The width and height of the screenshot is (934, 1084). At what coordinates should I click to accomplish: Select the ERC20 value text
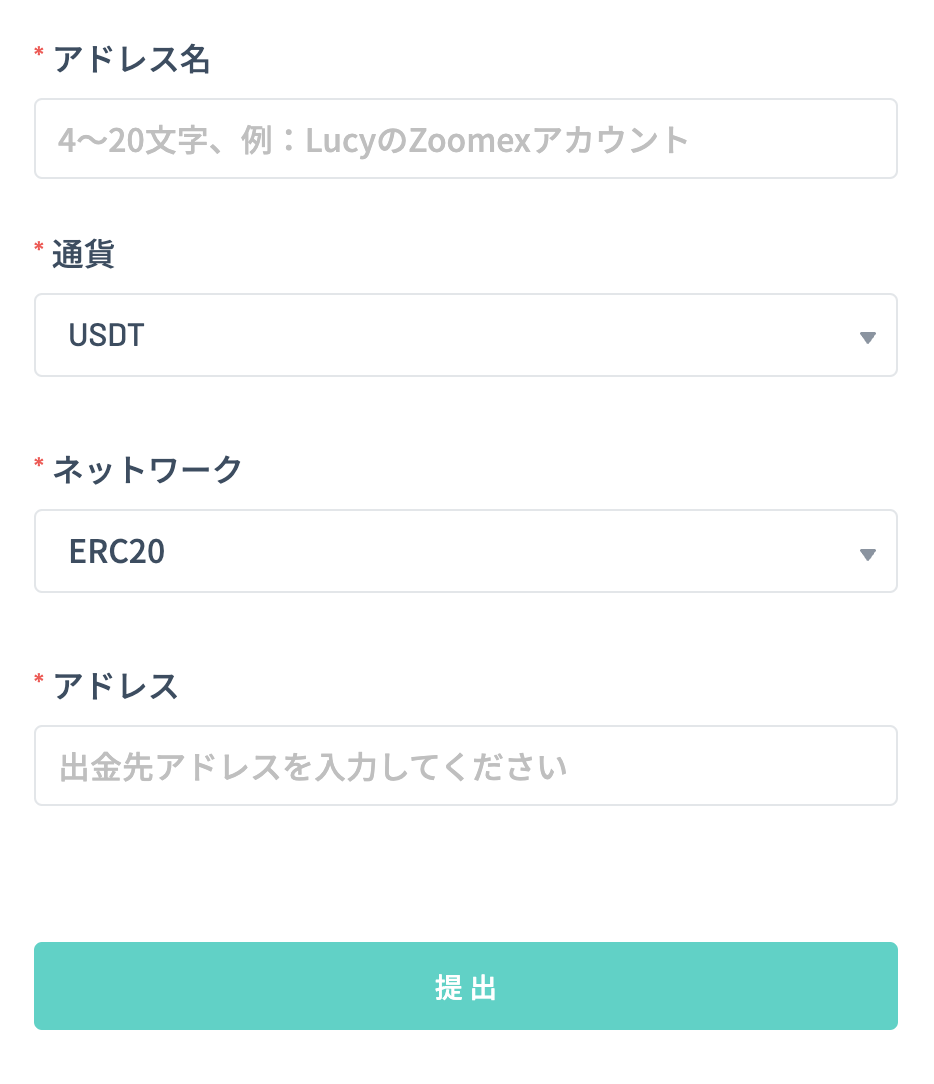click(x=117, y=552)
